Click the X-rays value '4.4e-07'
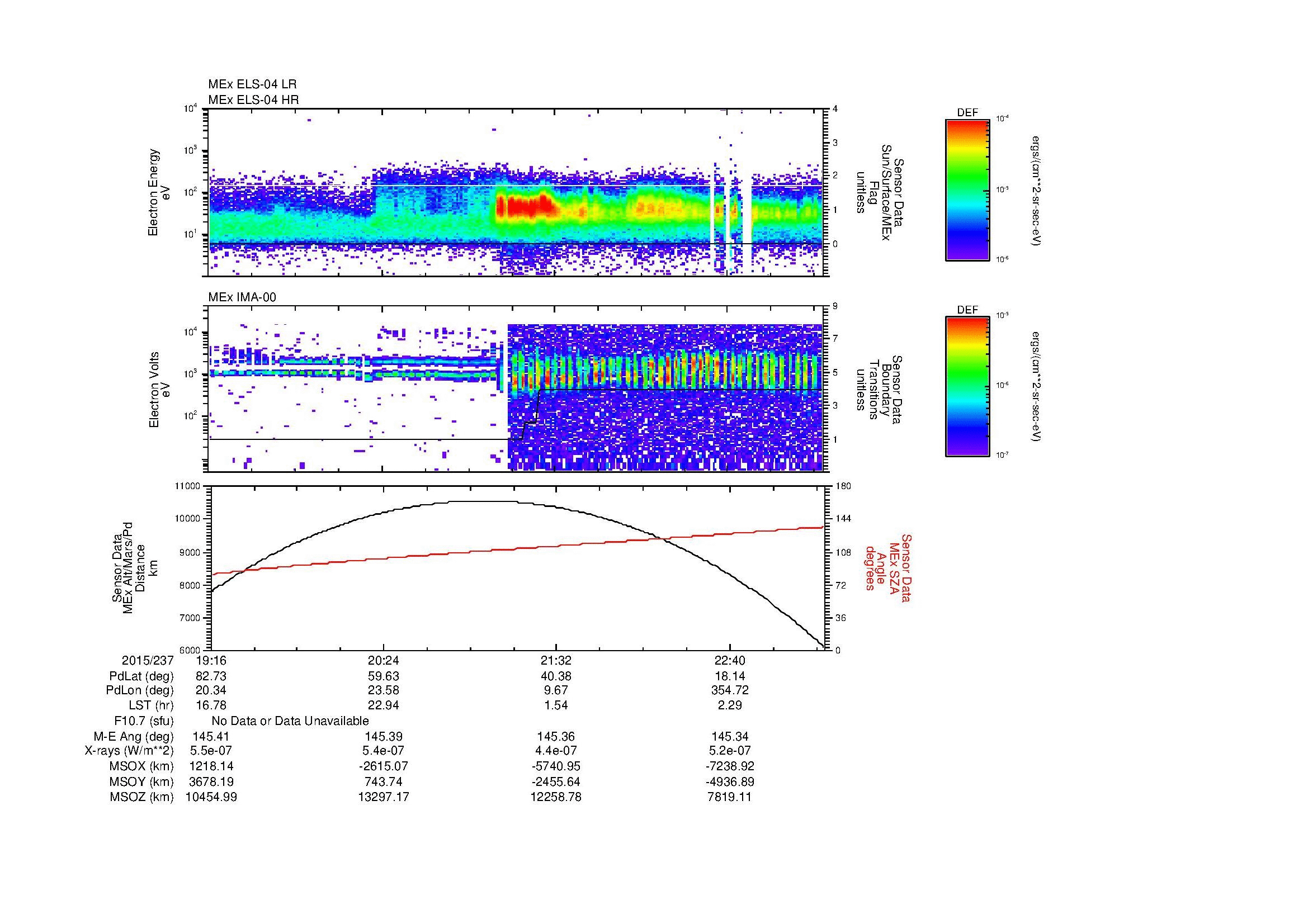 [556, 751]
